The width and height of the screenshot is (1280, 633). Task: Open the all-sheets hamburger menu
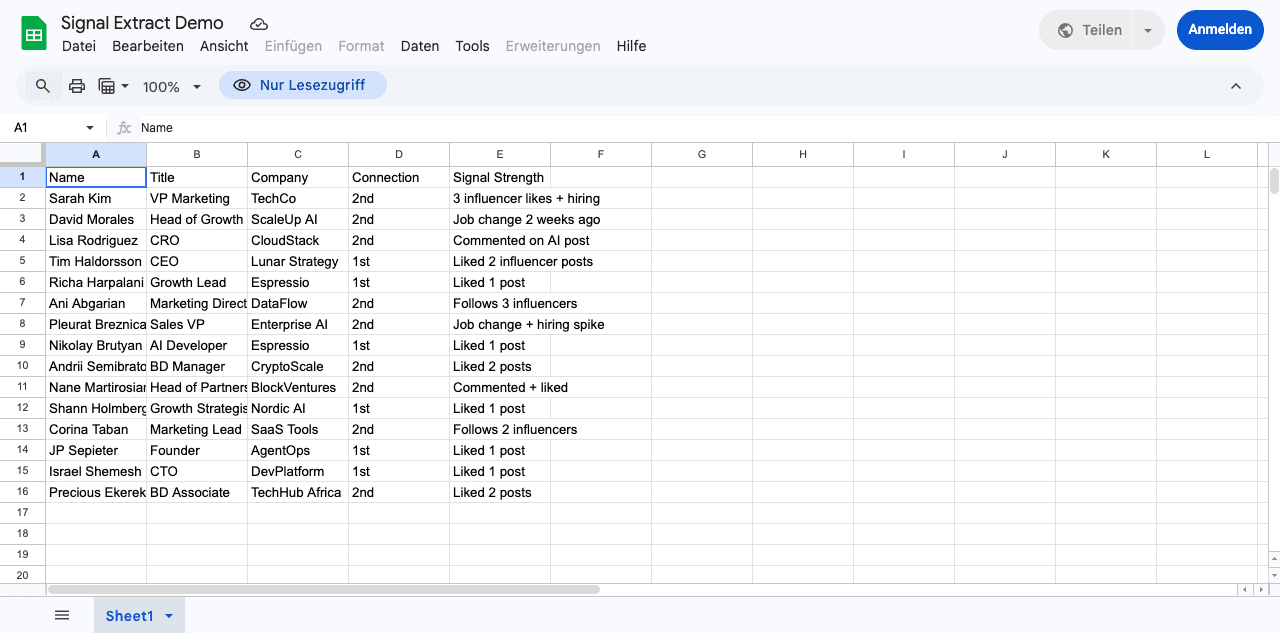click(x=62, y=615)
